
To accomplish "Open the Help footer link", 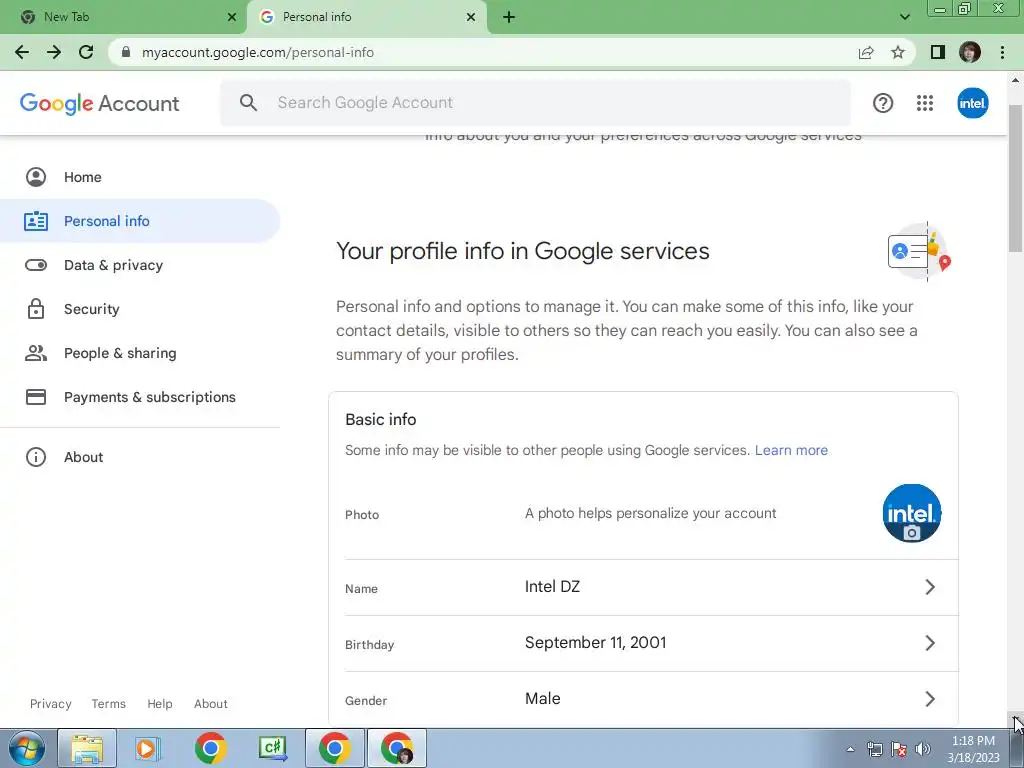I will point(160,703).
